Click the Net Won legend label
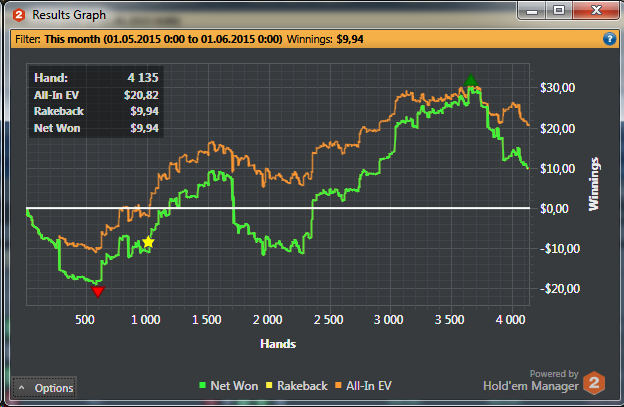Image resolution: width=624 pixels, height=407 pixels. [234, 386]
